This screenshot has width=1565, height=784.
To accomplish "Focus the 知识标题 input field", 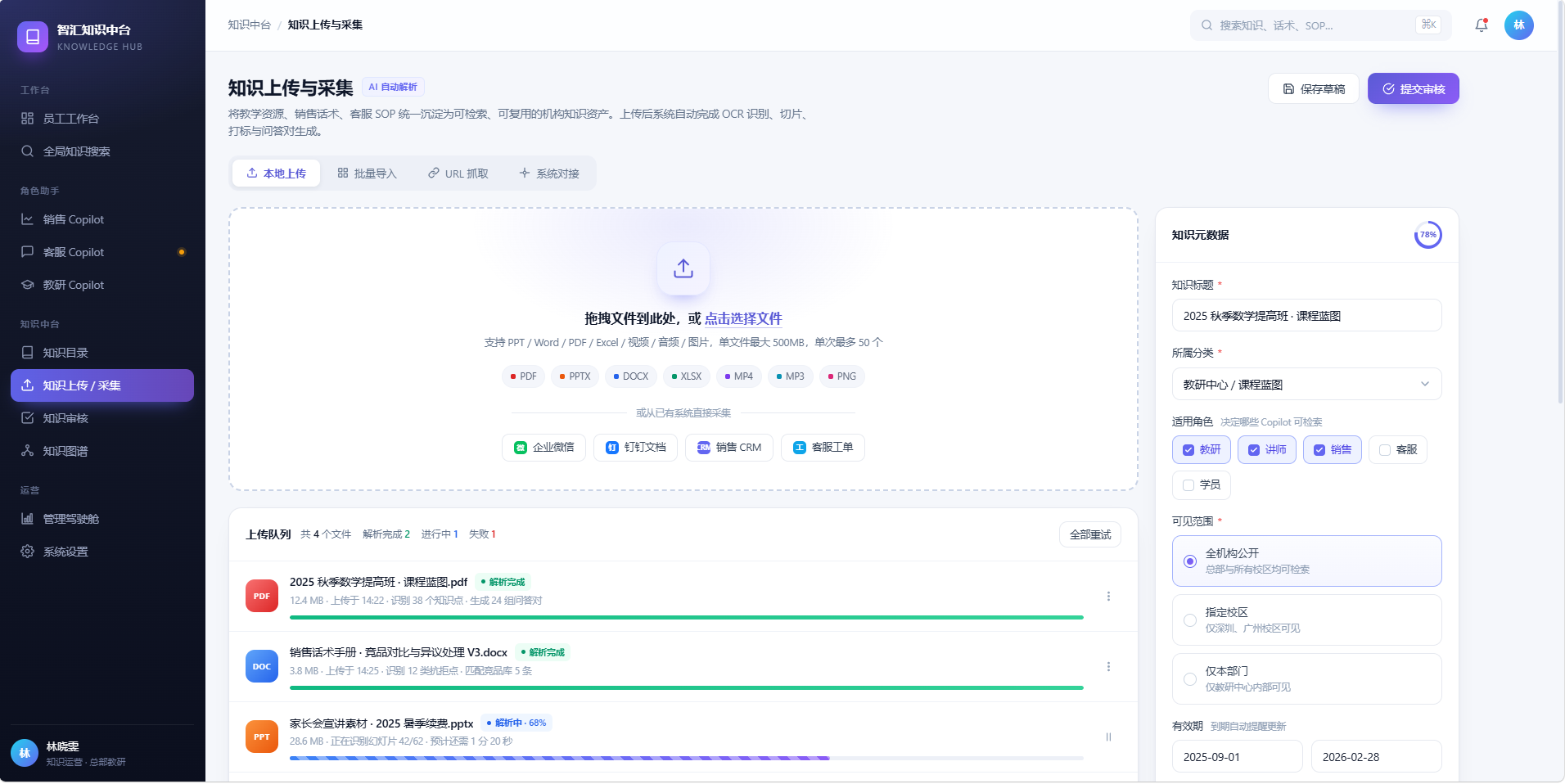I will (1306, 316).
